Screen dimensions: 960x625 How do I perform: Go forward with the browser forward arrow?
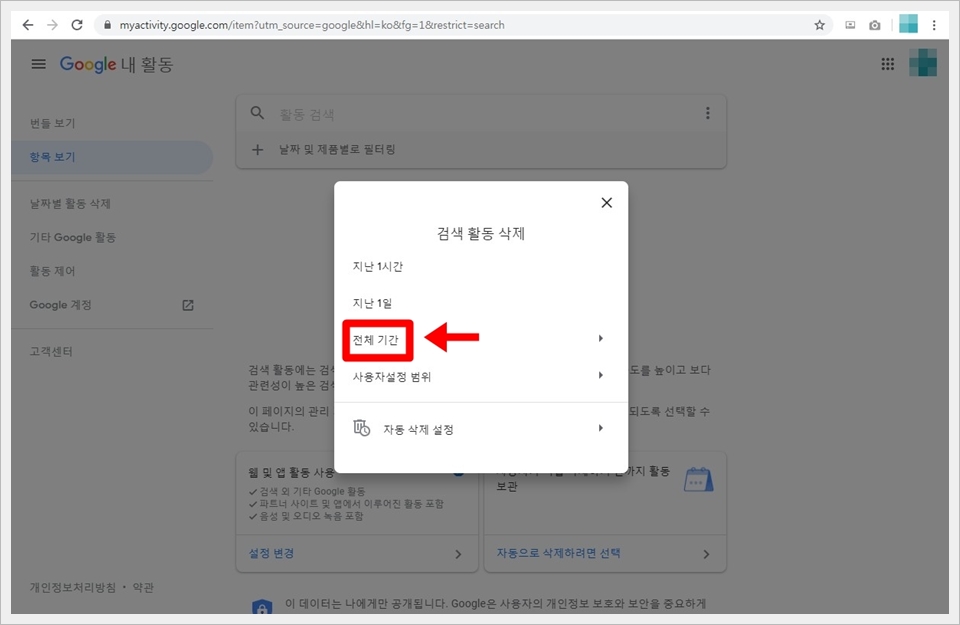click(53, 25)
